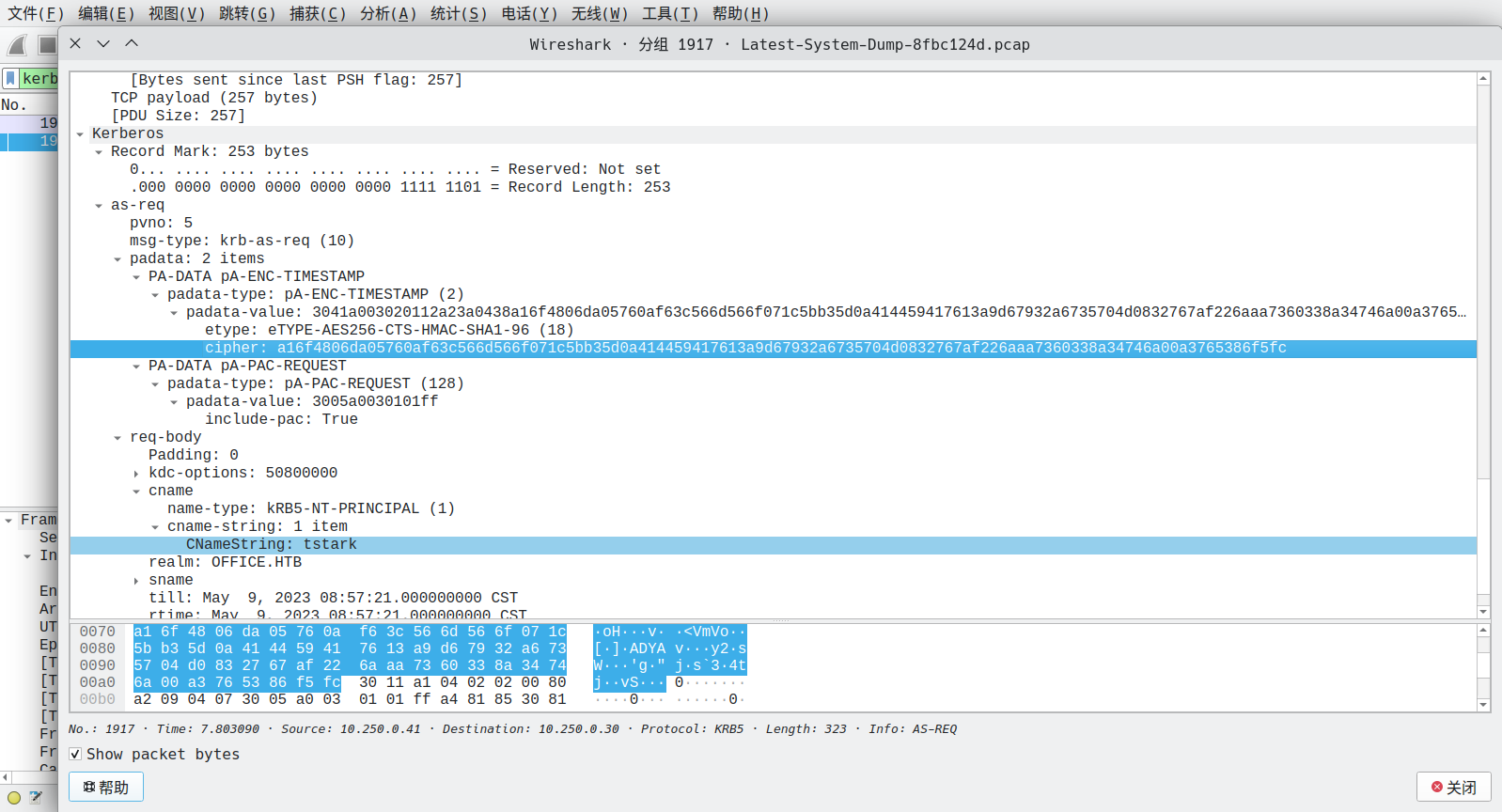This screenshot has width=1502, height=812.
Task: Select the realm: OFFICE.HTB row
Action: 225,562
